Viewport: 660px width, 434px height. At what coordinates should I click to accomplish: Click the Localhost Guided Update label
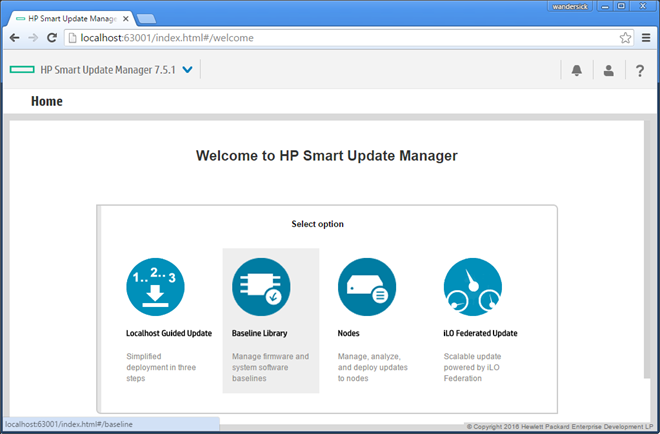coord(169,333)
